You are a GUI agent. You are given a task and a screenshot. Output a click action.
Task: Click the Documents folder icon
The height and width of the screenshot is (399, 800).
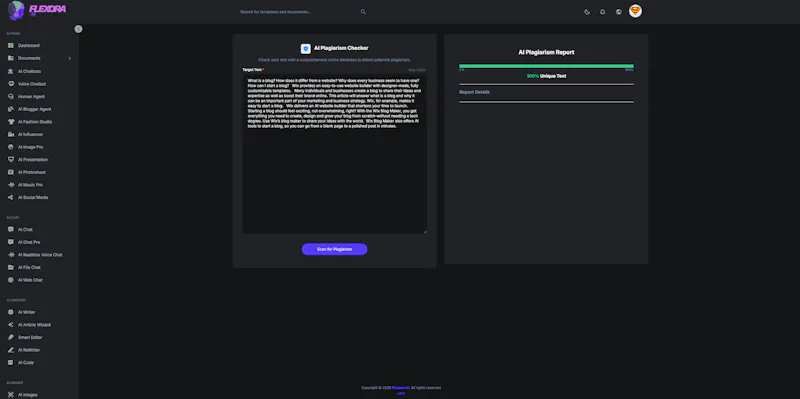point(11,58)
